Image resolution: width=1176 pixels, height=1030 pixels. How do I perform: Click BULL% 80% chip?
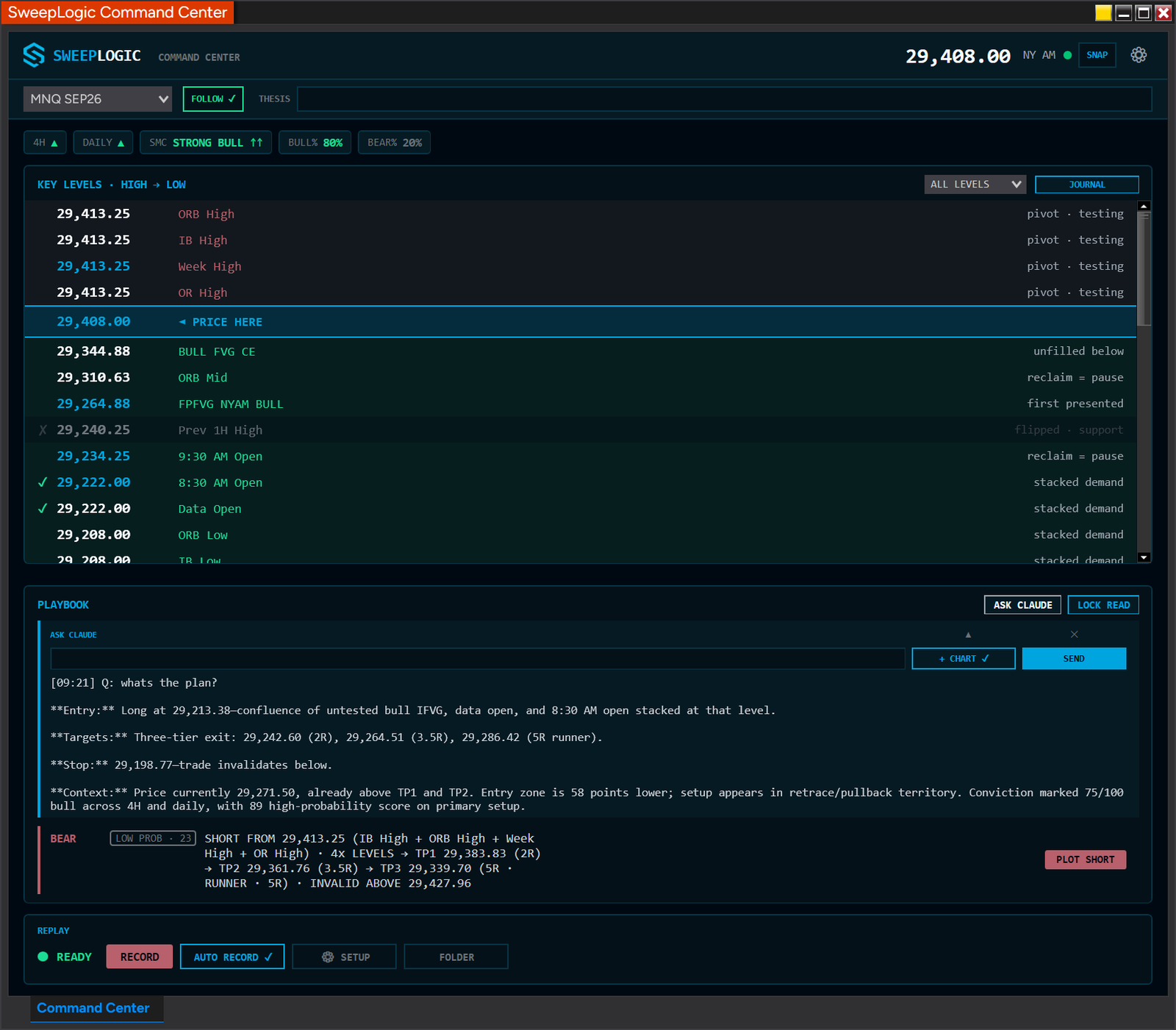pos(315,143)
